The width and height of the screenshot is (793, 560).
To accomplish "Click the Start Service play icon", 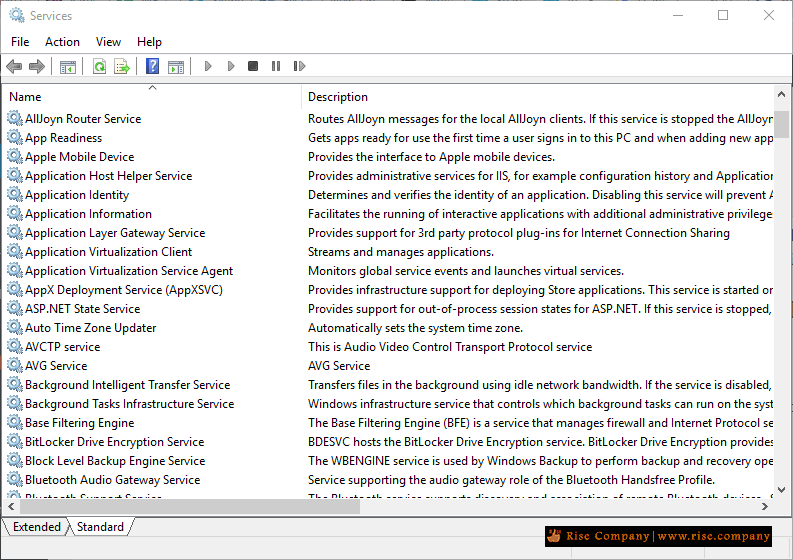I will [207, 66].
